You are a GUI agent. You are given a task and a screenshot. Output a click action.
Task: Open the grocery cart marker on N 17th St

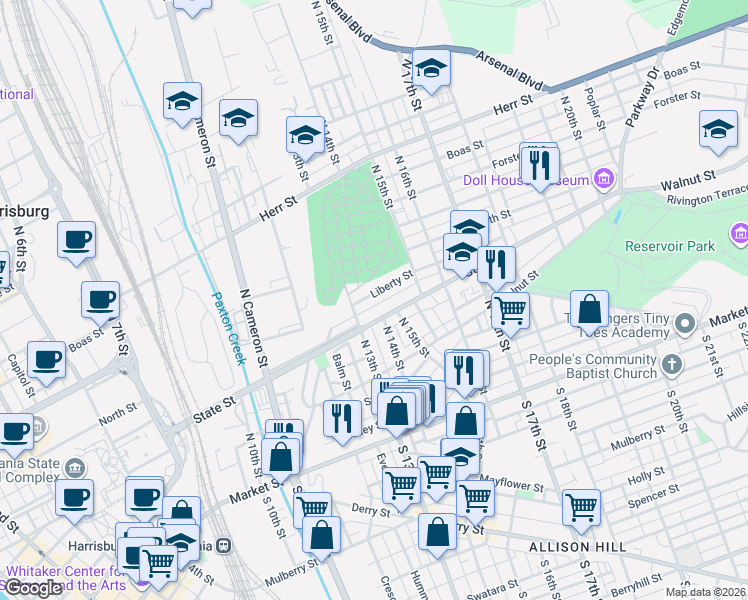point(510,313)
